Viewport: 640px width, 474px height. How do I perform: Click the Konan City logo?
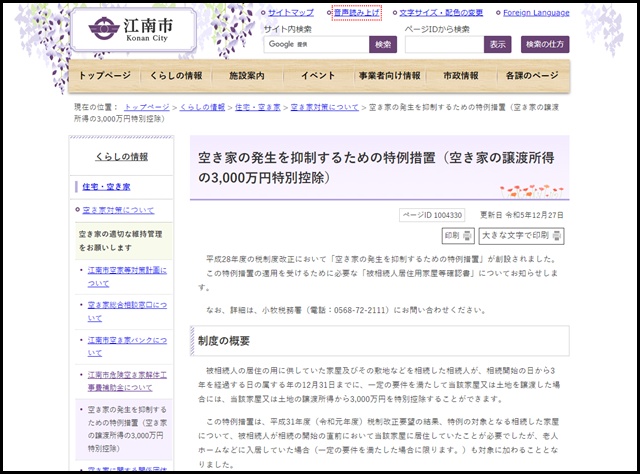point(133,30)
